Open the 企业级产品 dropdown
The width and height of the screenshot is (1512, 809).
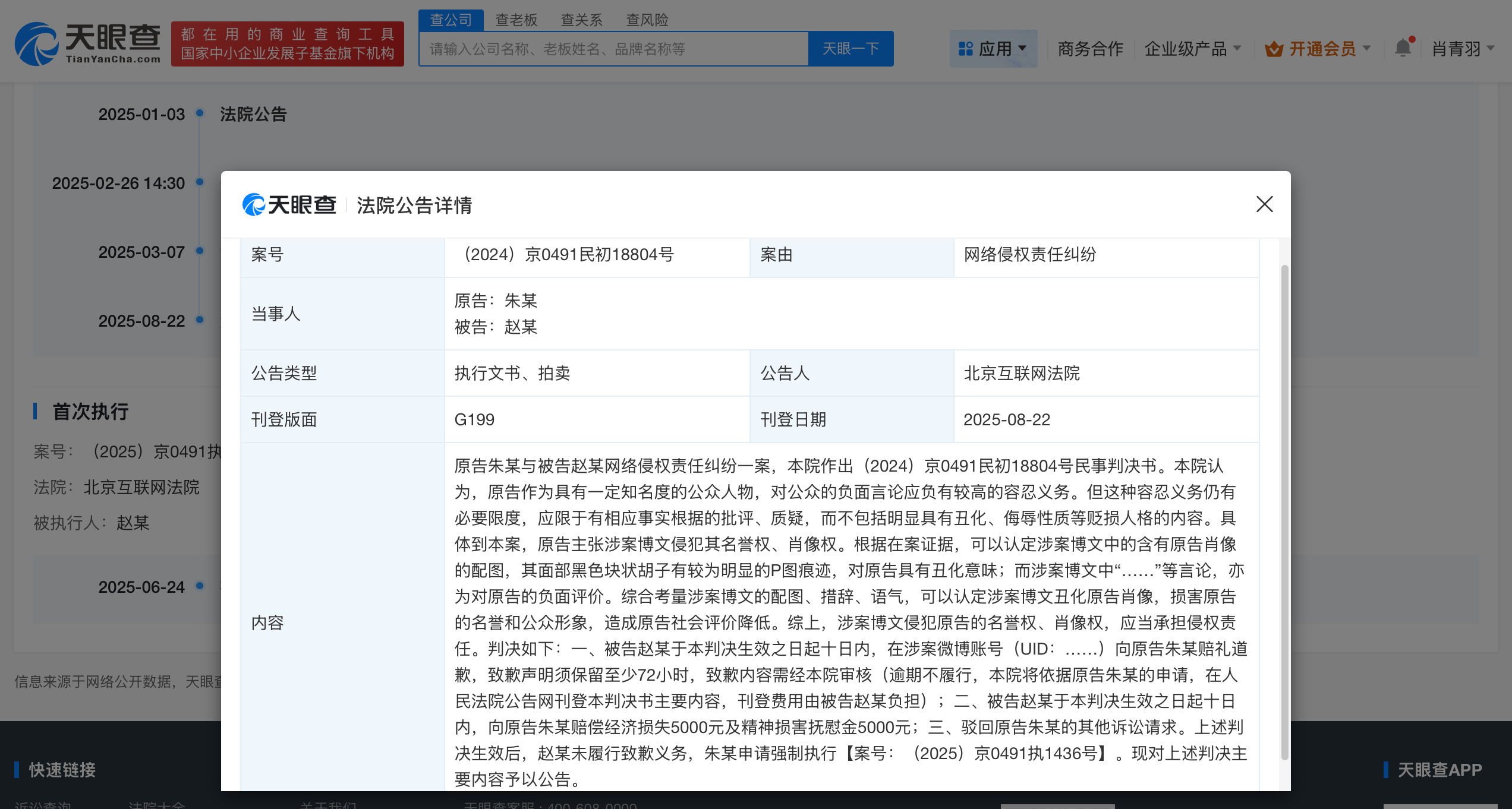1189,48
